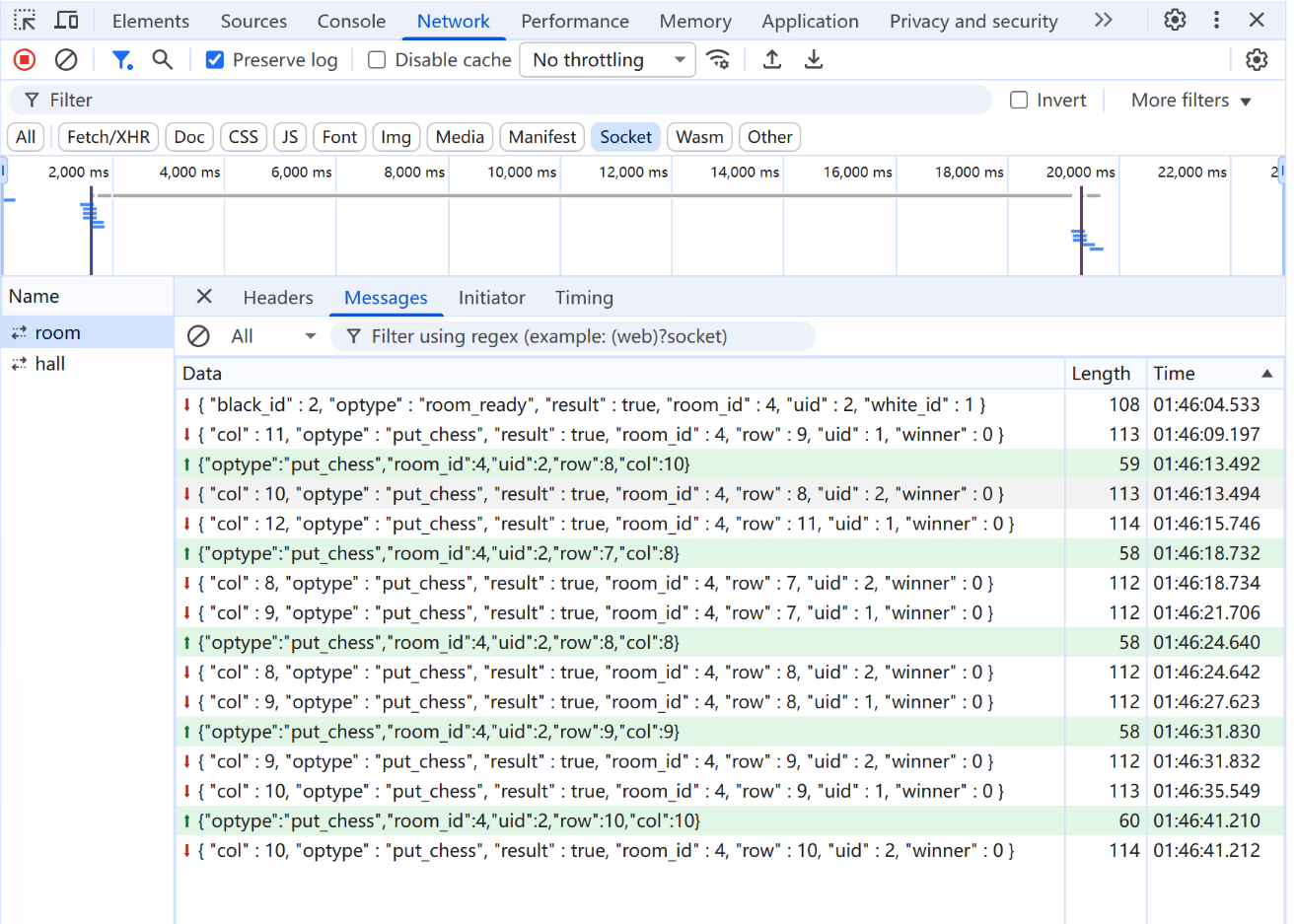
Task: Open DevTools settings gear at top
Action: point(1175,20)
